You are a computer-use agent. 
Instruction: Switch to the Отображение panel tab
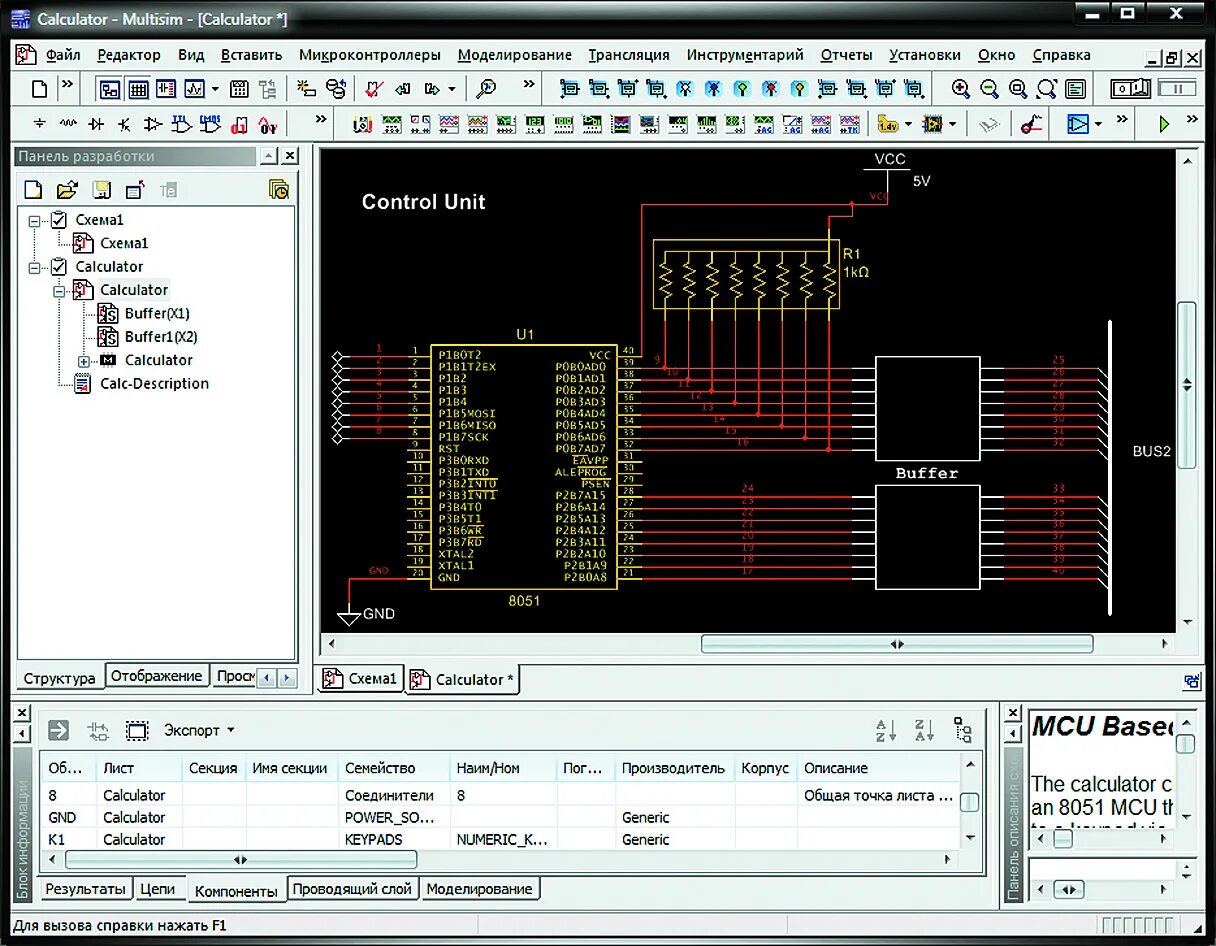tap(156, 676)
